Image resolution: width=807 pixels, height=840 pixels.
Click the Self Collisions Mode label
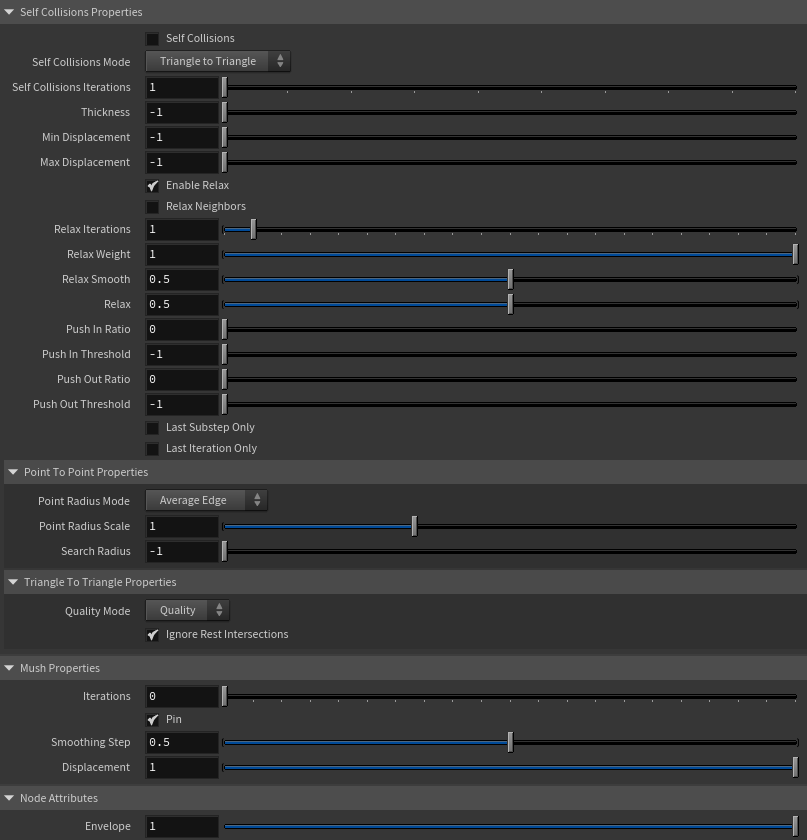click(81, 62)
